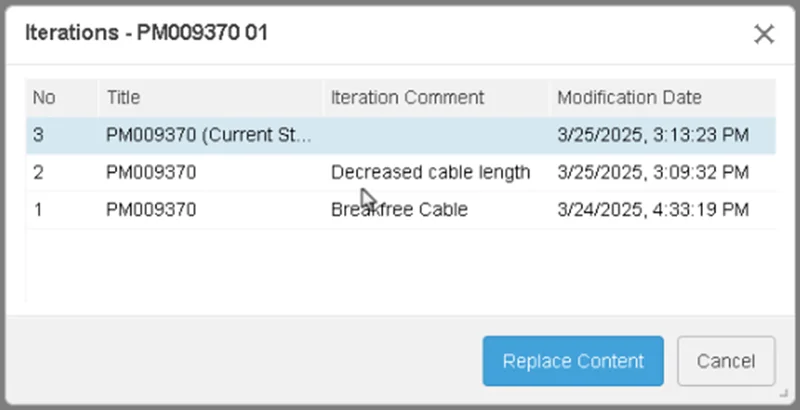Select the Decreased cable length comment

(430, 172)
